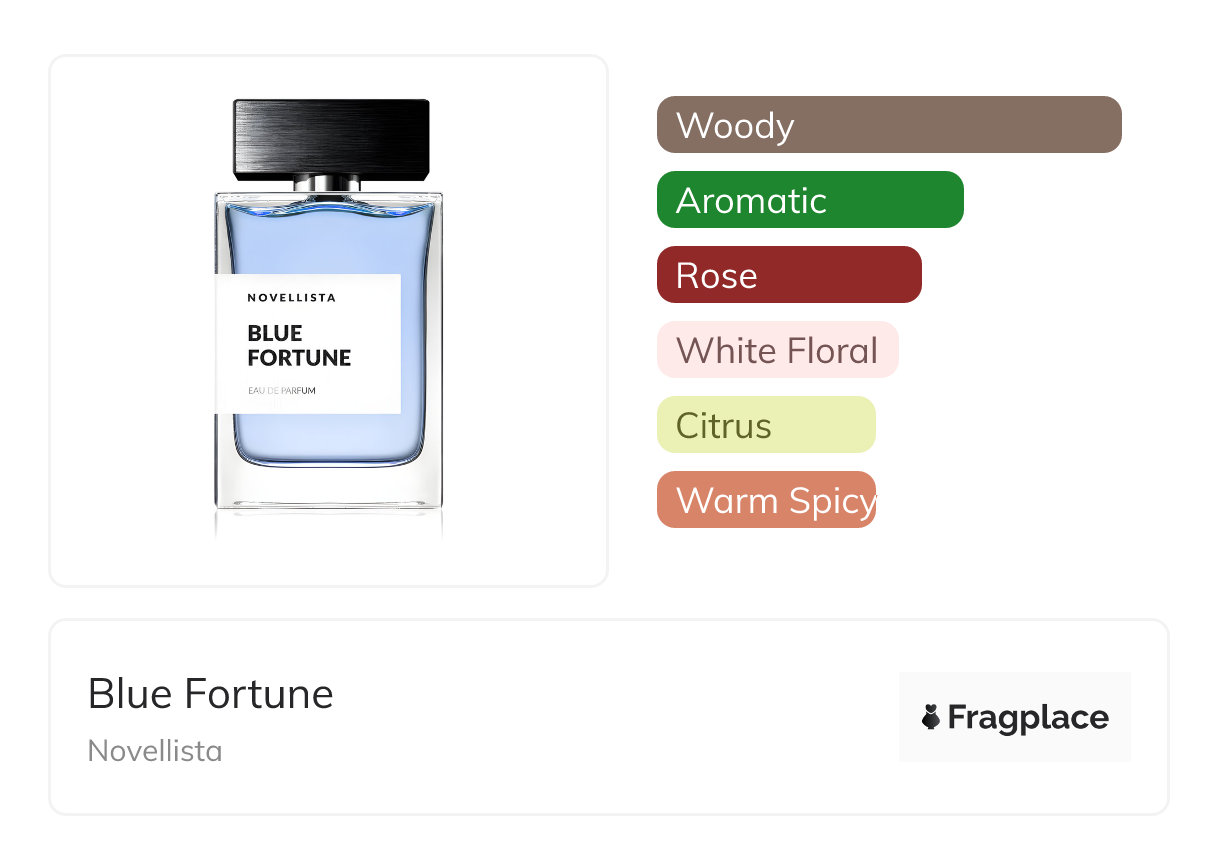Click the Citrus accord bar
The height and width of the screenshot is (864, 1218).
click(765, 425)
